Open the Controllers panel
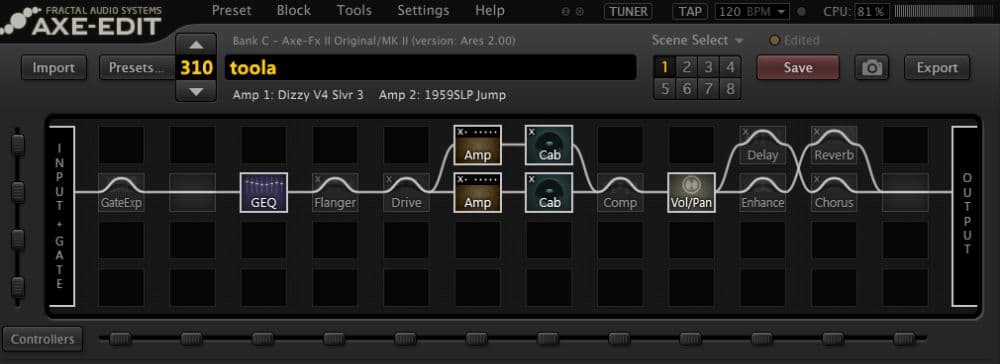The image size is (1000, 364). point(42,339)
